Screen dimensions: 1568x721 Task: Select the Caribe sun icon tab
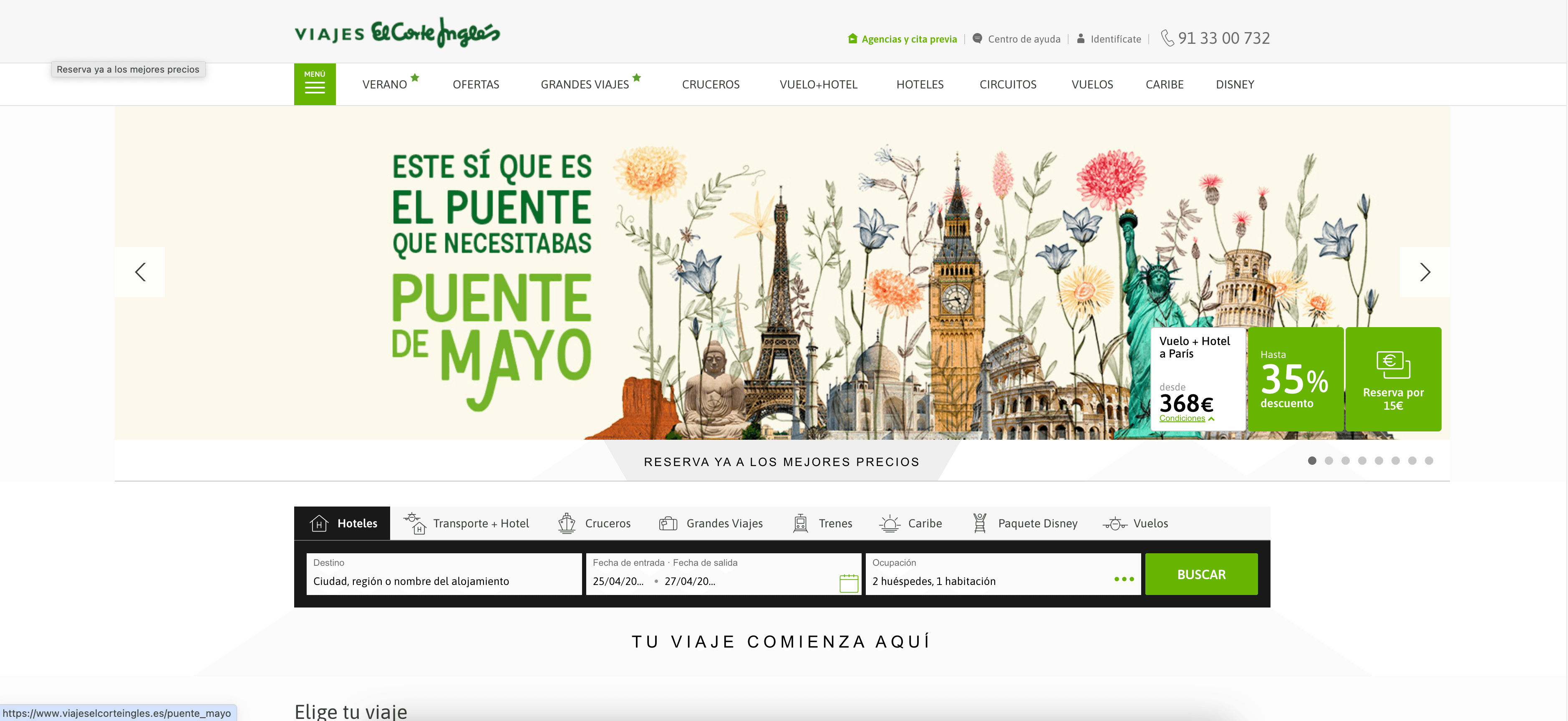(889, 523)
